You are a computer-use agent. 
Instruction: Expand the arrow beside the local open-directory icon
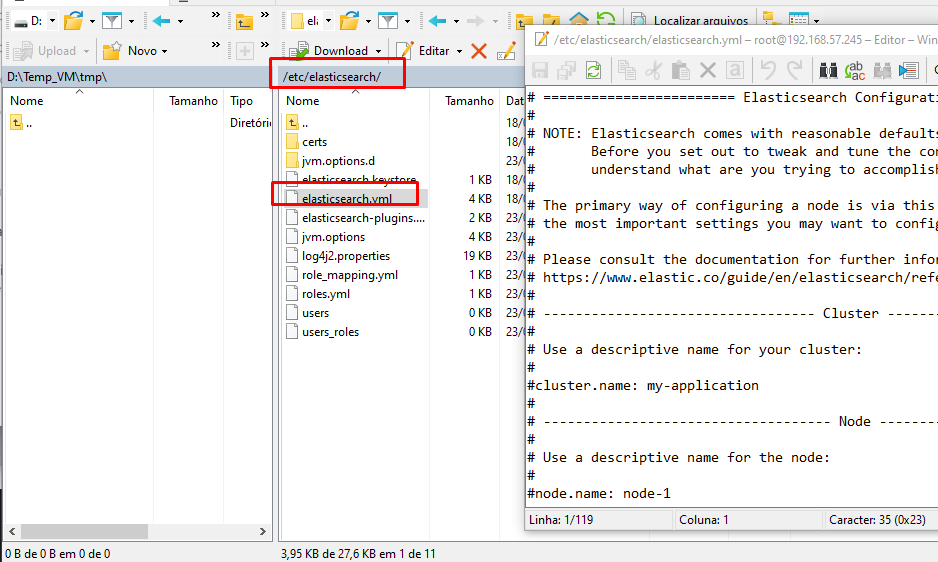(92, 22)
